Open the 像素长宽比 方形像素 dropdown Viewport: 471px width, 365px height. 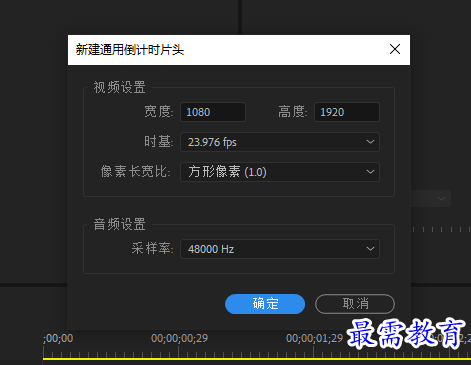[280, 172]
